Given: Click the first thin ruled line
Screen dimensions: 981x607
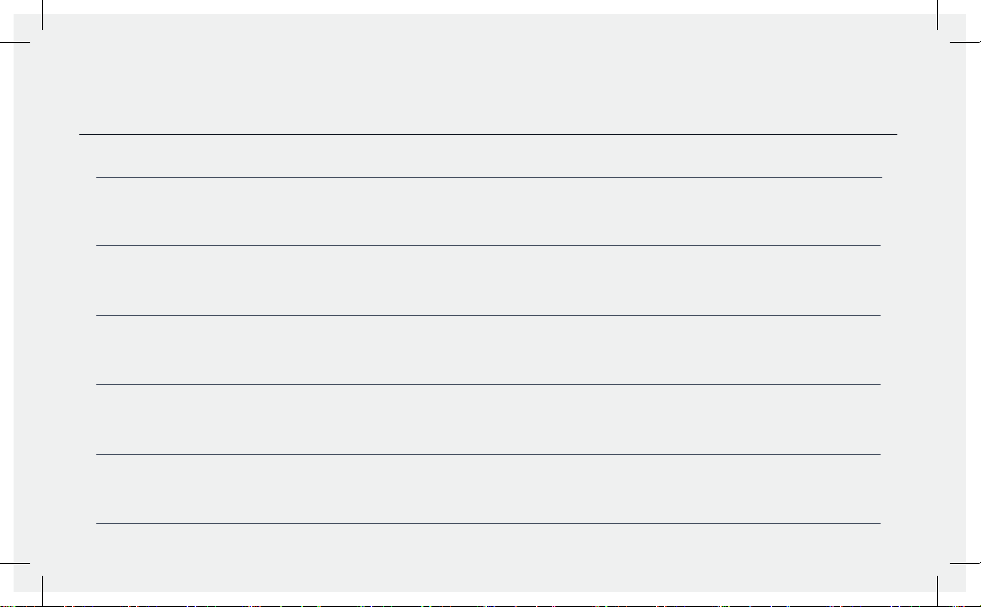Looking at the screenshot, I should point(489,178).
